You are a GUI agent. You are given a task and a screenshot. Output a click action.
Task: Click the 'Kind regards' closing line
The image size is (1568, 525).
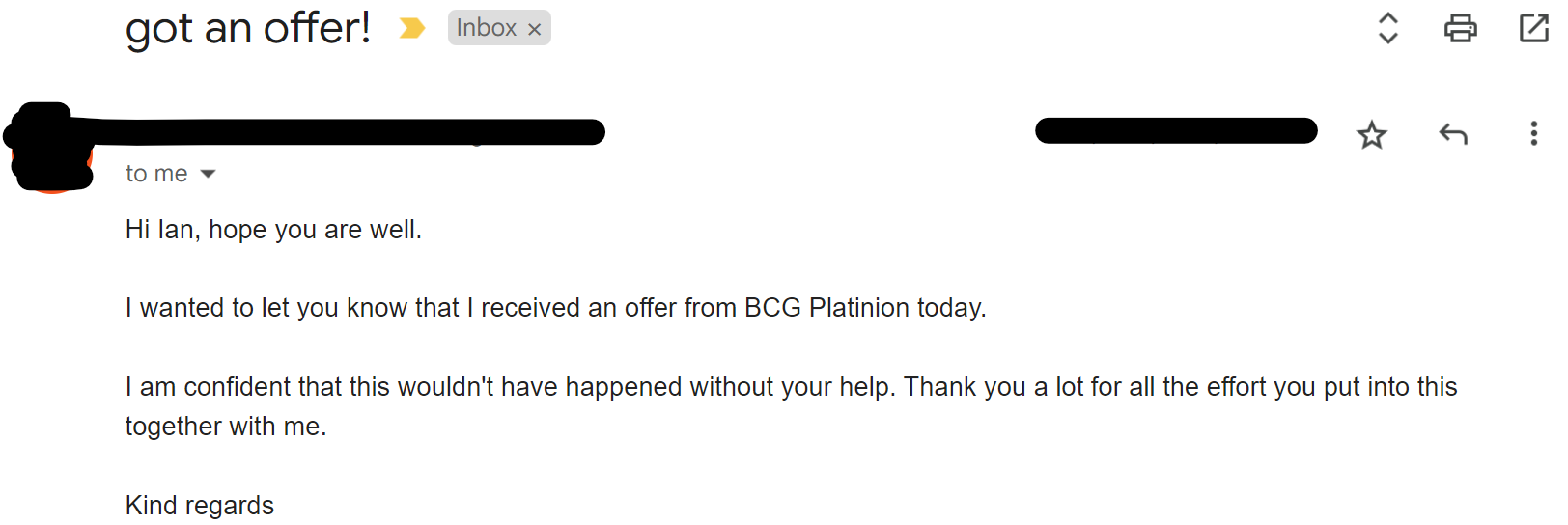tap(200, 506)
